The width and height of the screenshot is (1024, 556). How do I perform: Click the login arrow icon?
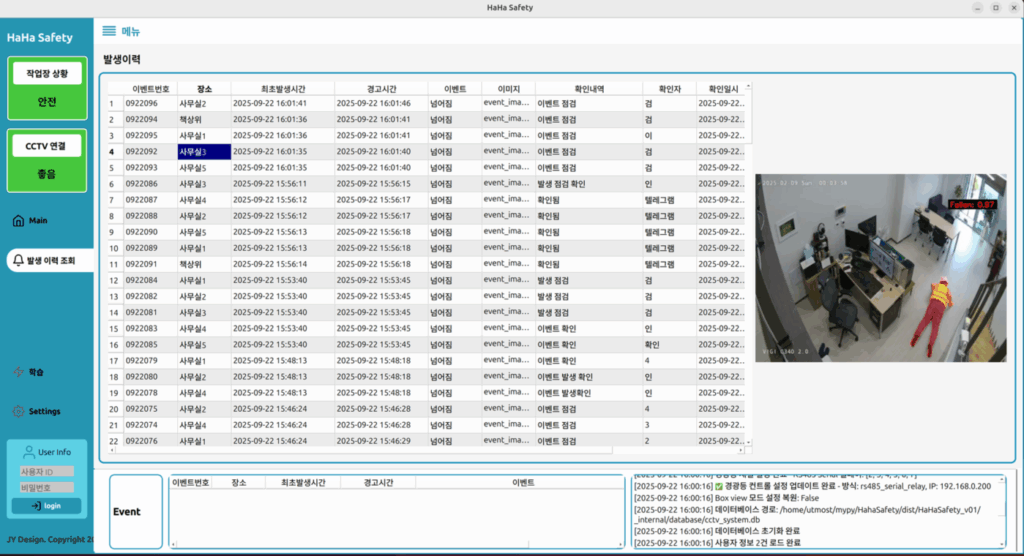pos(34,506)
